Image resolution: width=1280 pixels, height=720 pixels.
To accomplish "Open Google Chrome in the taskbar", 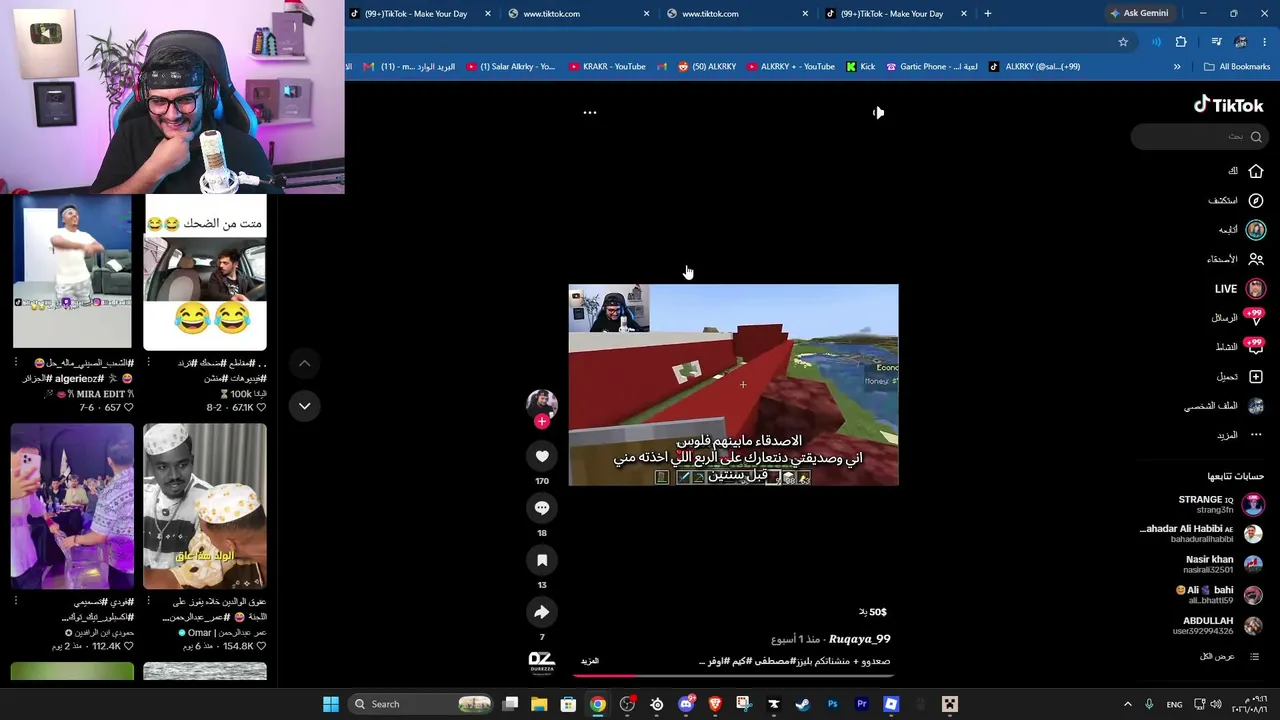I will 598,704.
